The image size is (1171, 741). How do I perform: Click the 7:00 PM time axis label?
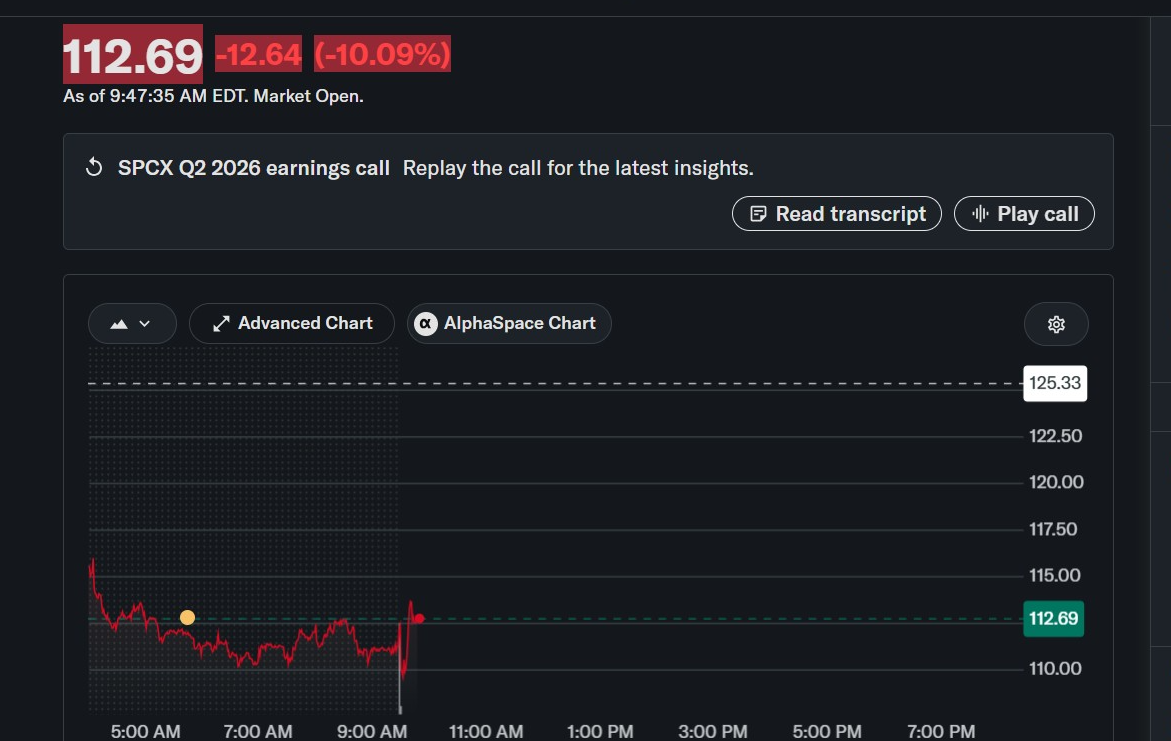click(x=941, y=731)
